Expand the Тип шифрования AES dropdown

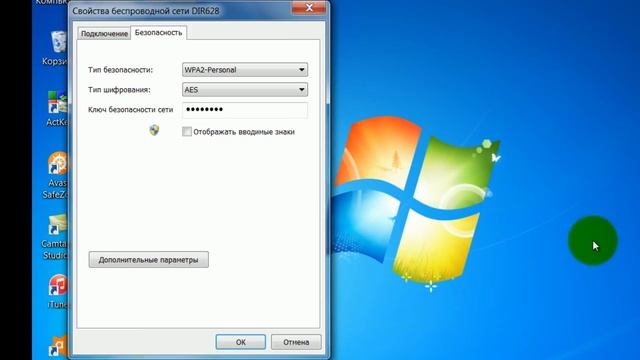click(x=245, y=90)
